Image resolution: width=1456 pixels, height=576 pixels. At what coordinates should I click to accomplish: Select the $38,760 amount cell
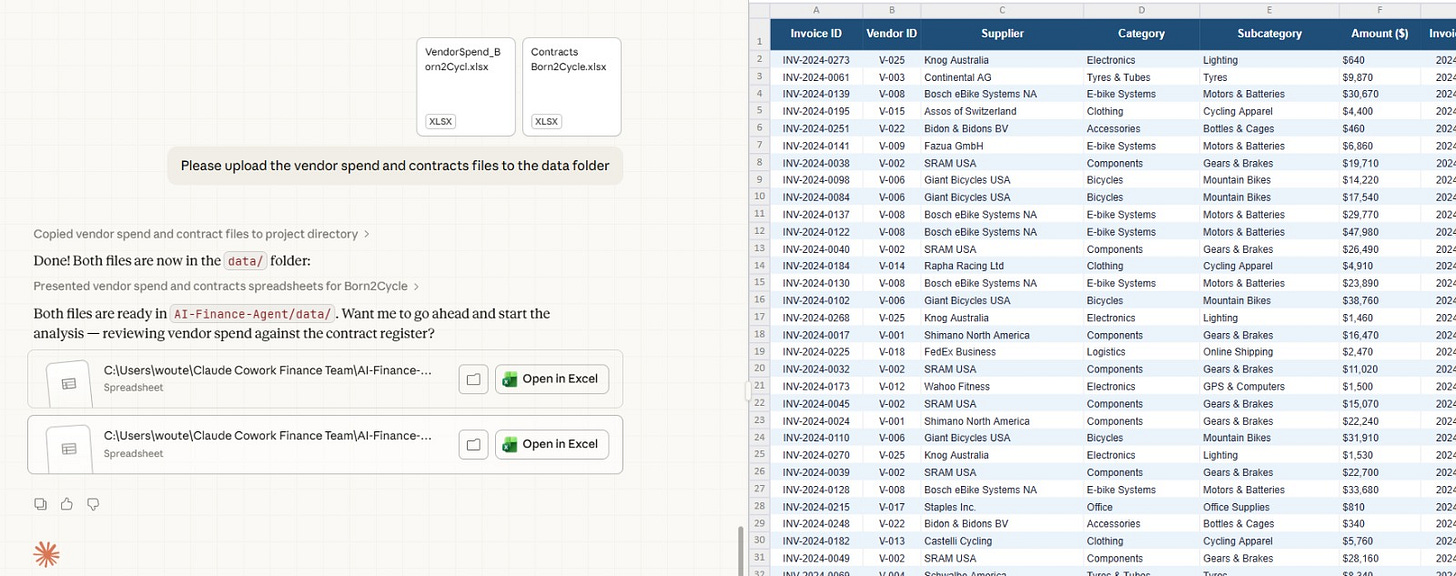coord(1379,300)
